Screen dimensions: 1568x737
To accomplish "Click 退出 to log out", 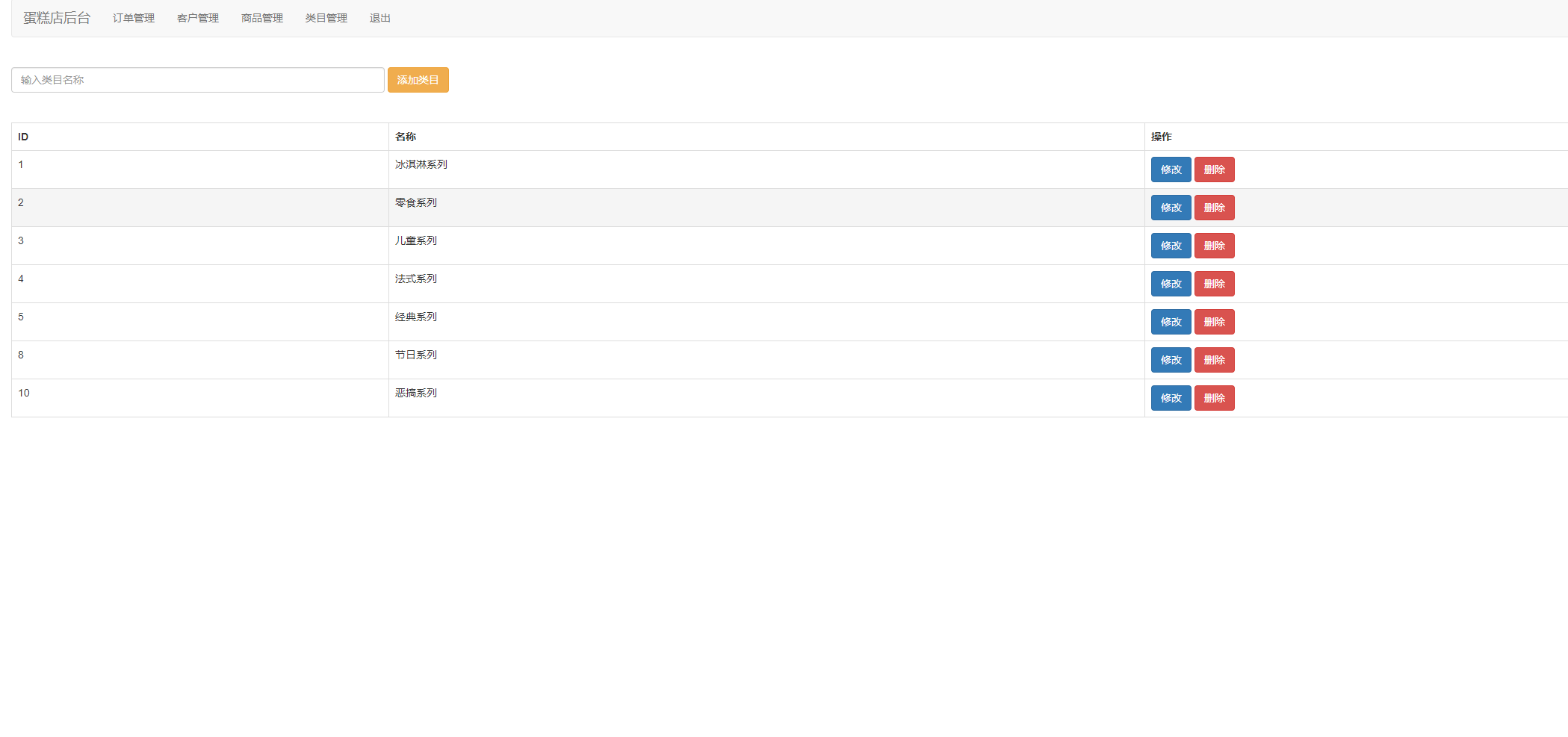I will point(380,18).
